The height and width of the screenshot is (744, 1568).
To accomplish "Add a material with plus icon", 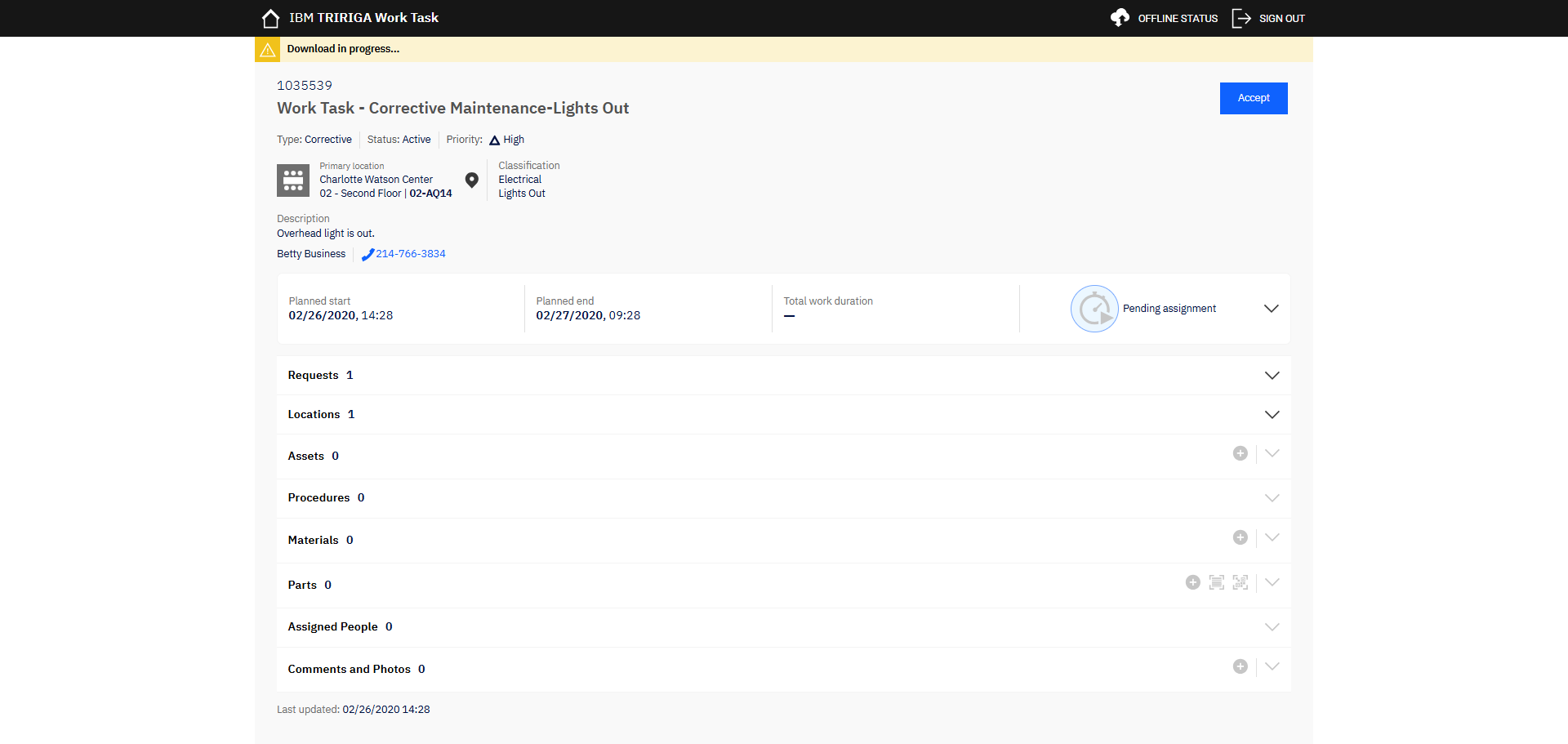I will 1241,537.
